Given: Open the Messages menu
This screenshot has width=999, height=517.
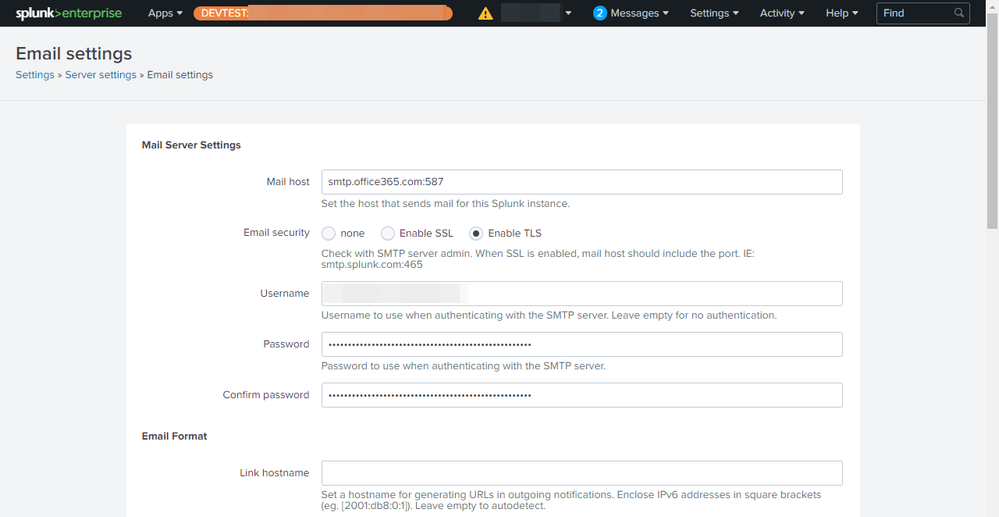Looking at the screenshot, I should pos(640,13).
